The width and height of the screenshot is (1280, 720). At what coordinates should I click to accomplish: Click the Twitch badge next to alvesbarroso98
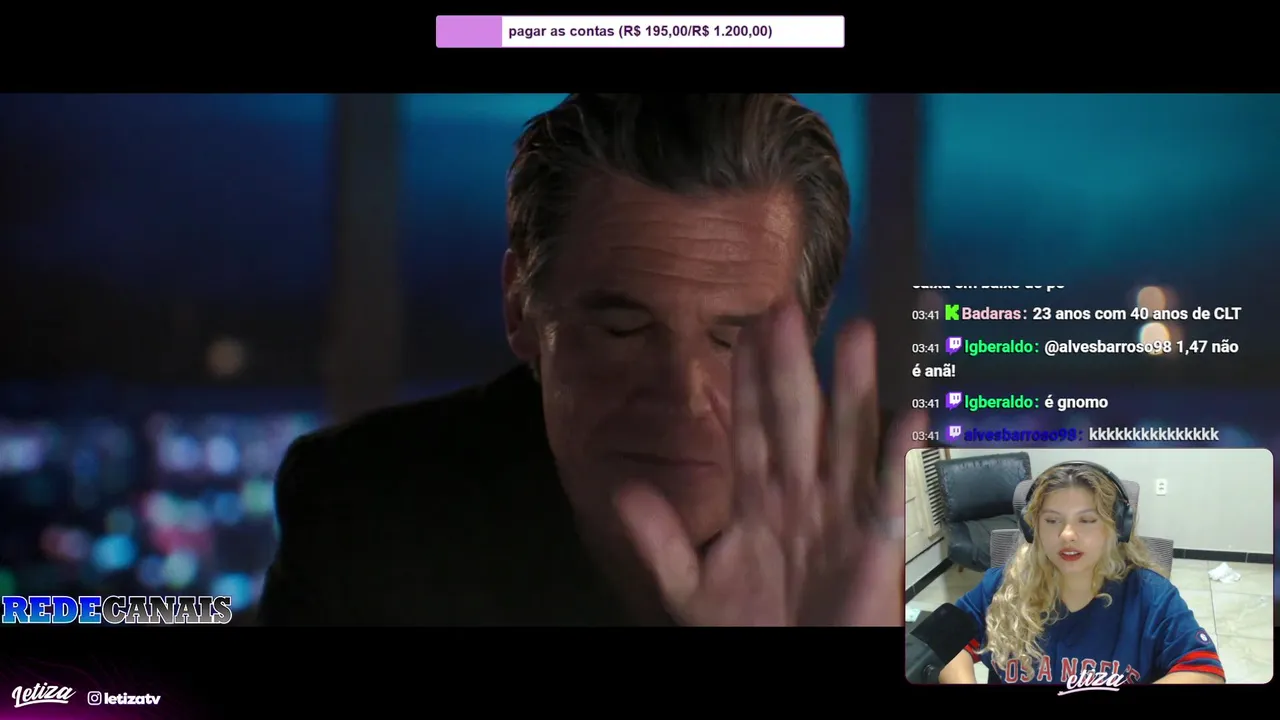click(953, 434)
